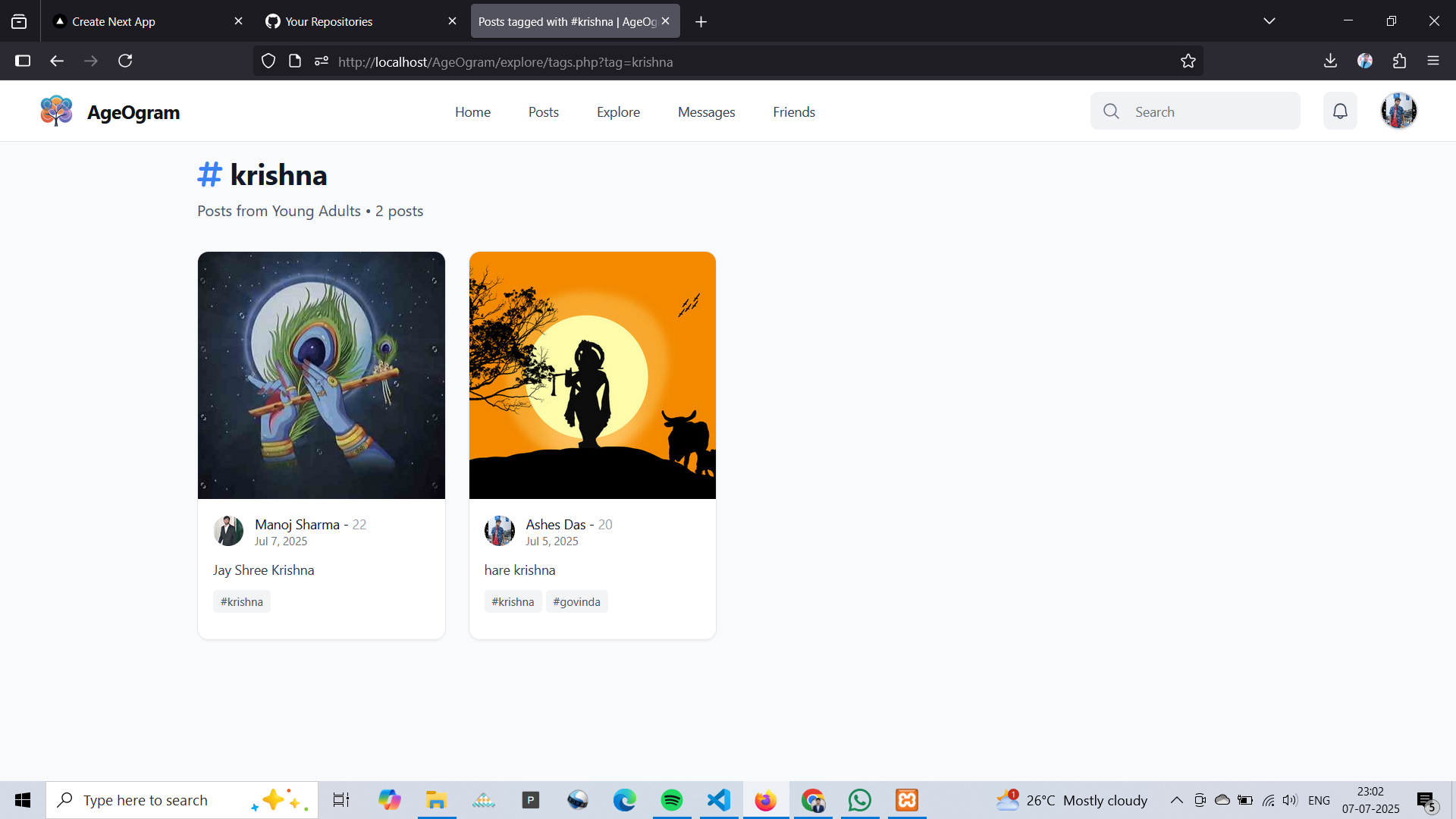
Task: Open Copilot from the taskbar
Action: coord(389,800)
